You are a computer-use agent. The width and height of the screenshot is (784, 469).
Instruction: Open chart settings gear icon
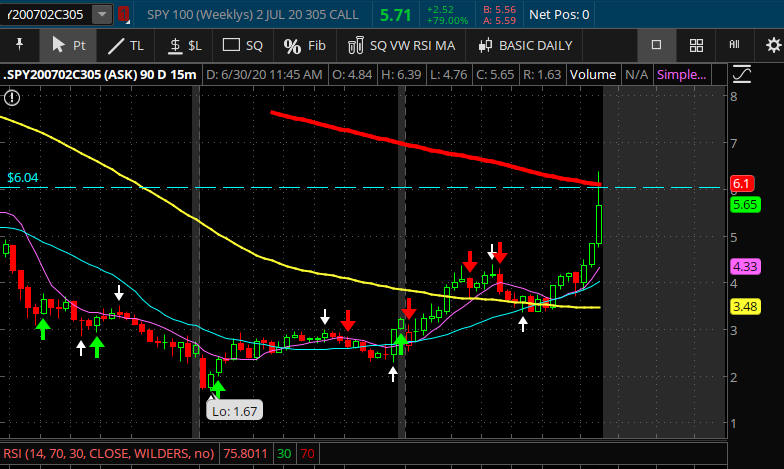(773, 45)
